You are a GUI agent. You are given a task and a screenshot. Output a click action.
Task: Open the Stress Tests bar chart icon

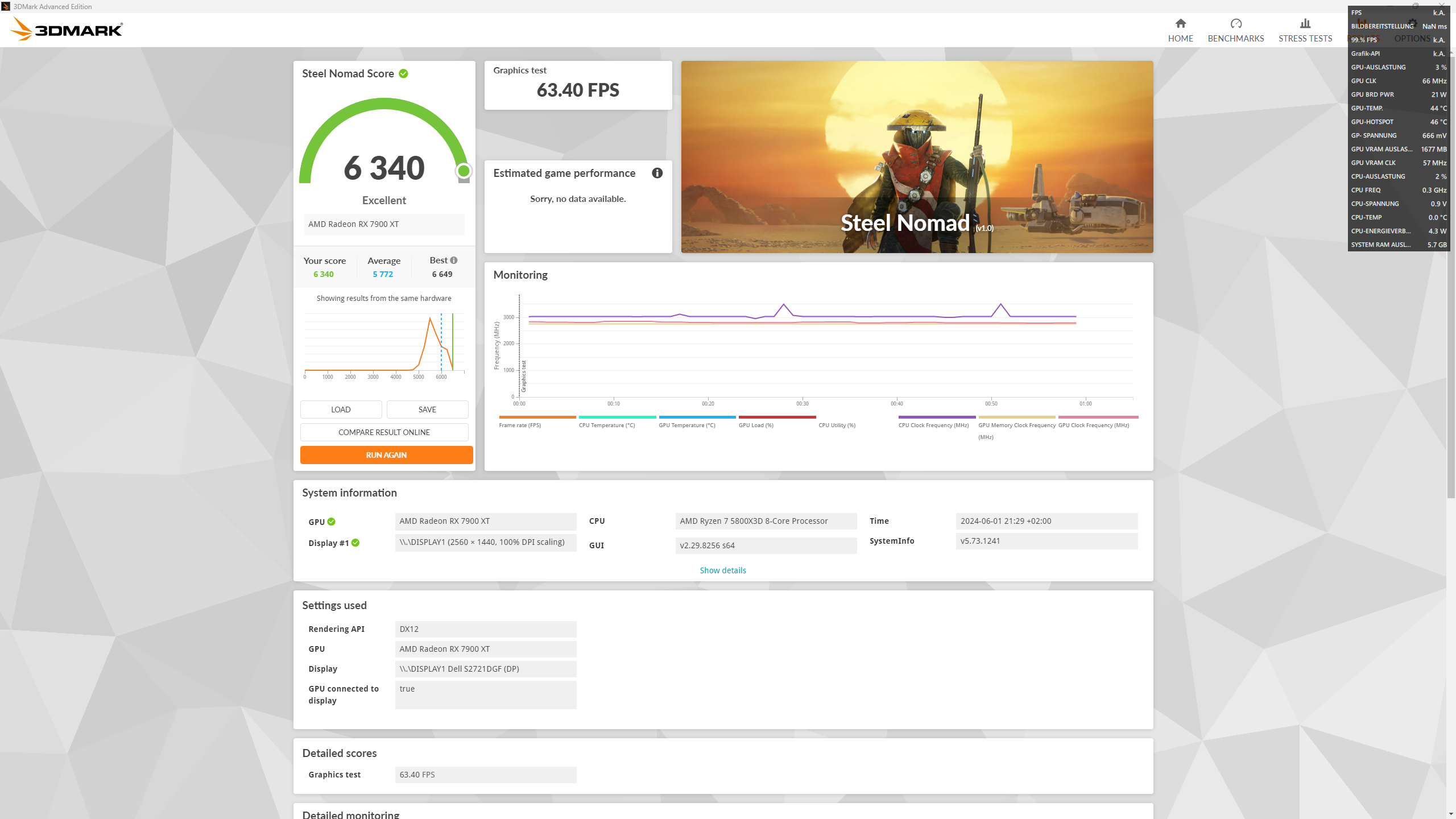point(1305,23)
